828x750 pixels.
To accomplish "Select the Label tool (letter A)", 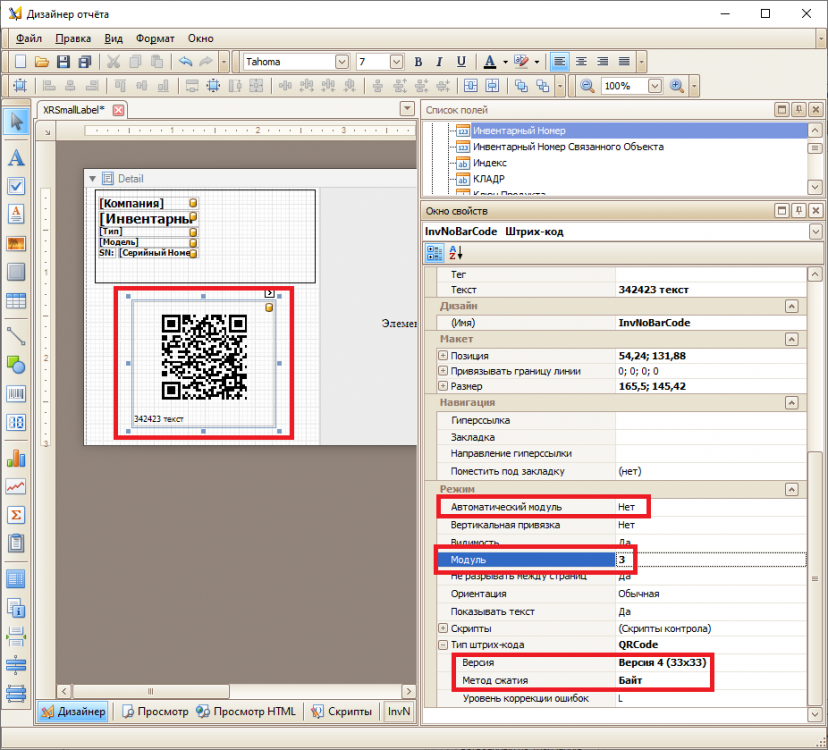I will [16, 157].
